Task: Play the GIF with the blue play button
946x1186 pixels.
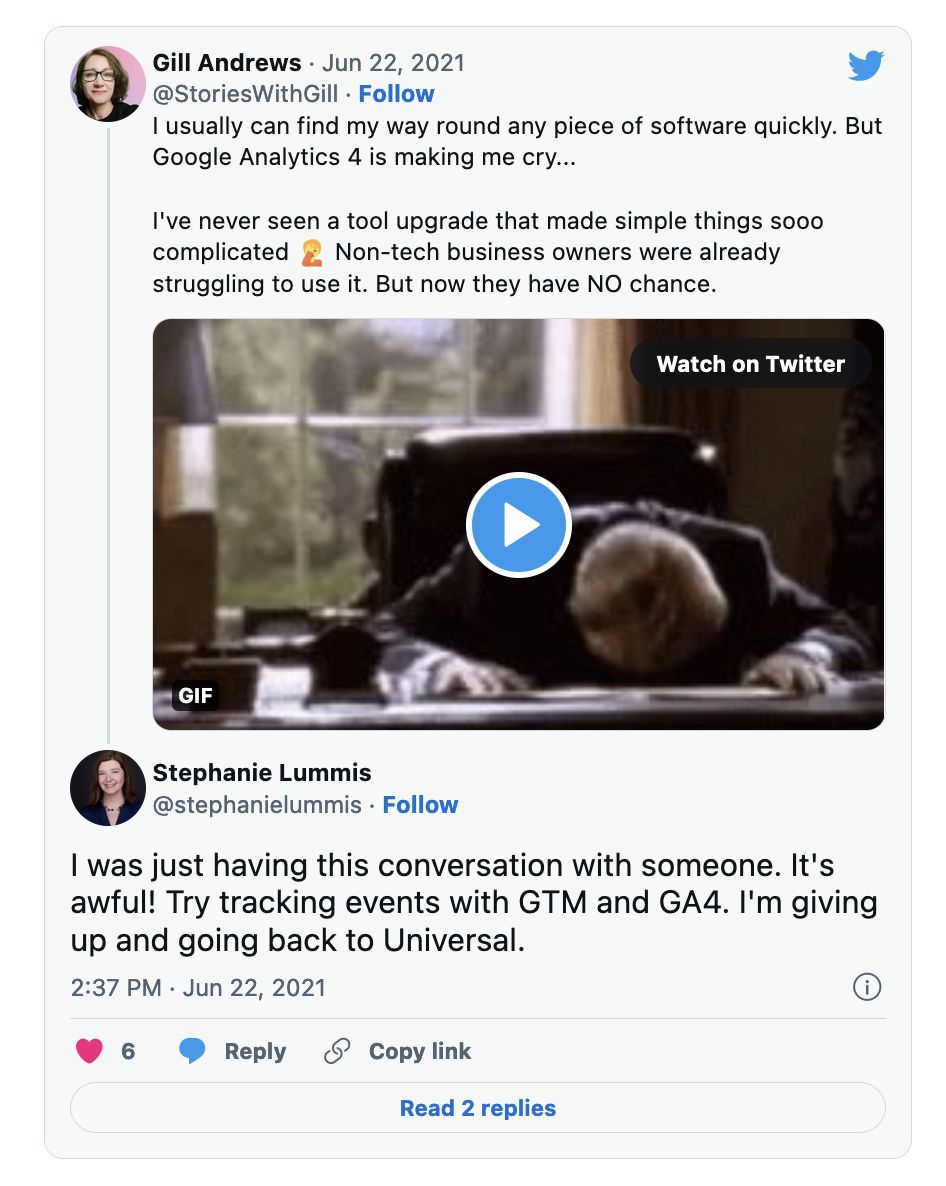Action: coord(518,525)
